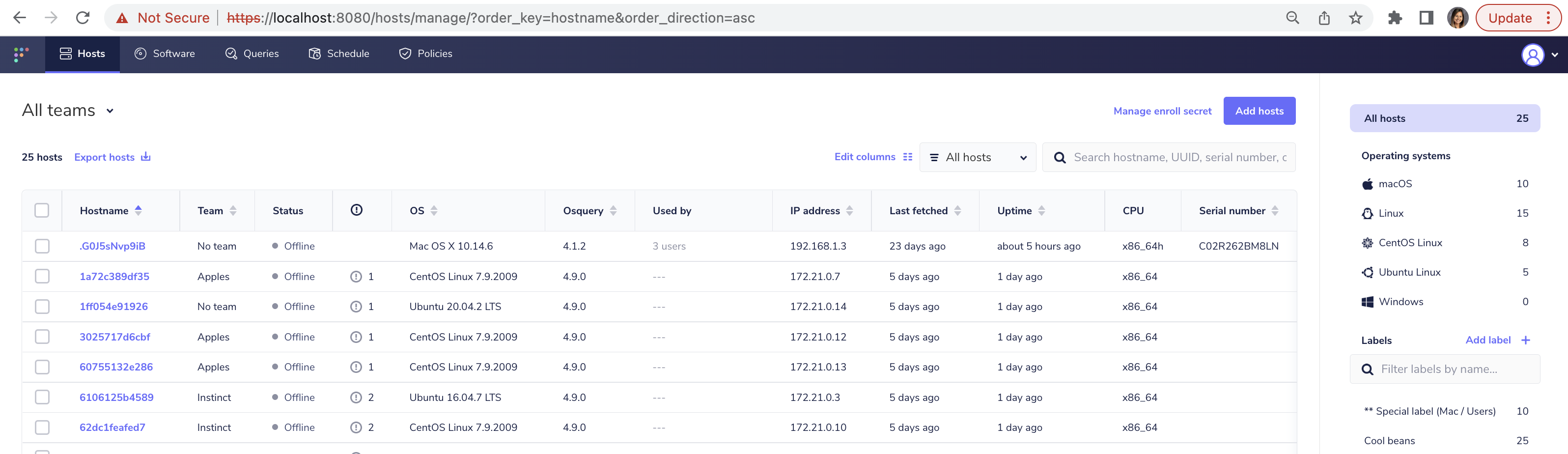Open host .G0J5sNvp9iB details
The height and width of the screenshot is (454, 1568).
point(112,246)
